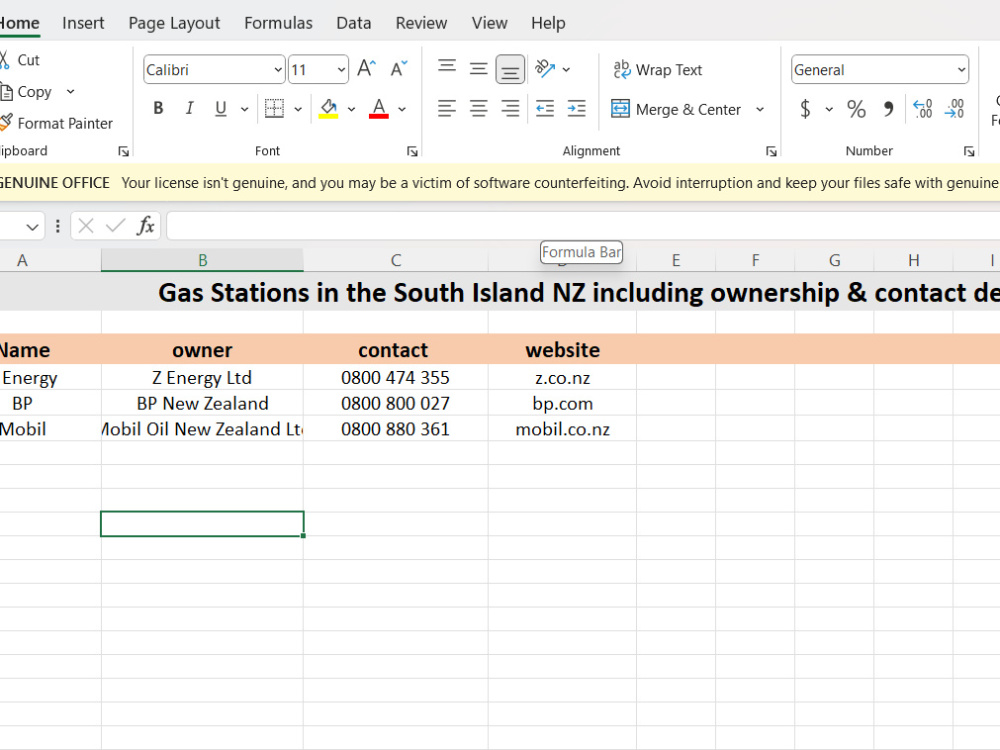Click the Copy icon
This screenshot has height=750, width=1000.
6,92
